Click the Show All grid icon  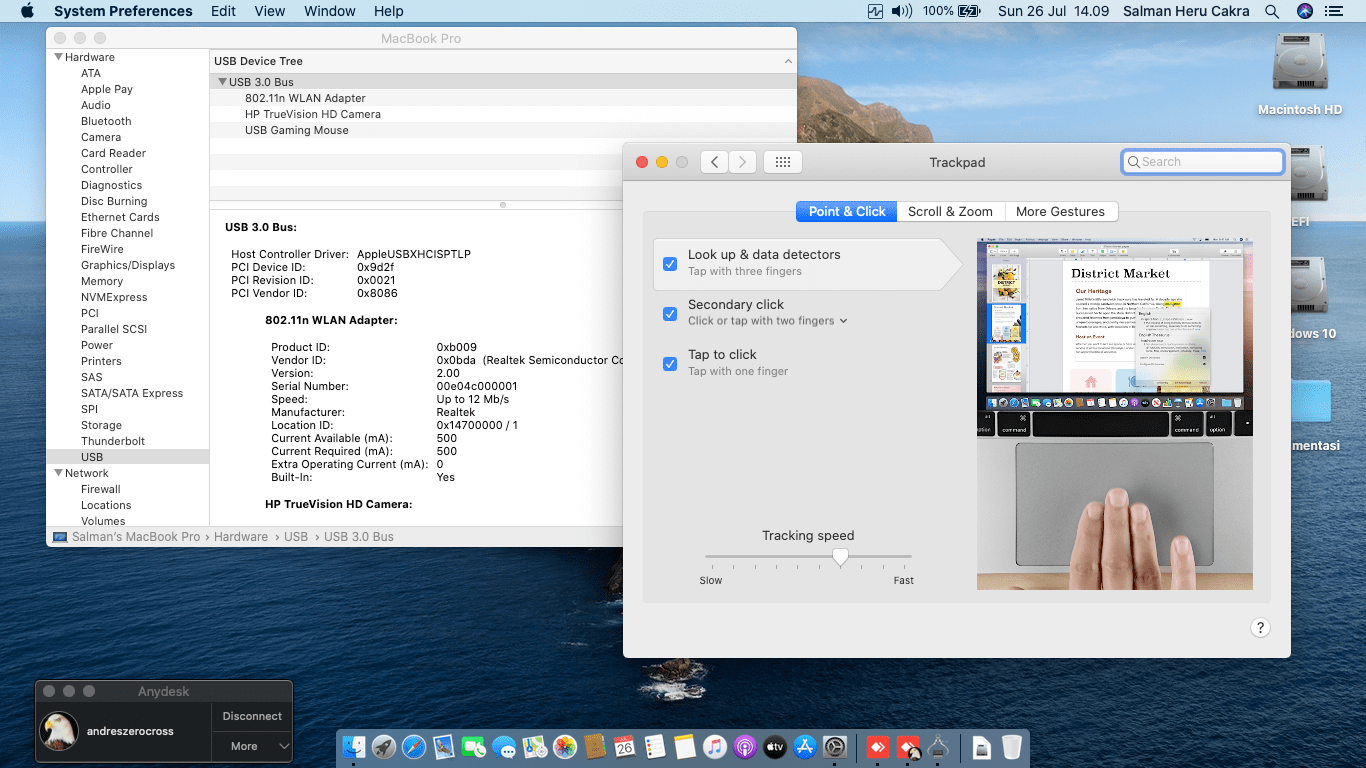[x=783, y=162]
